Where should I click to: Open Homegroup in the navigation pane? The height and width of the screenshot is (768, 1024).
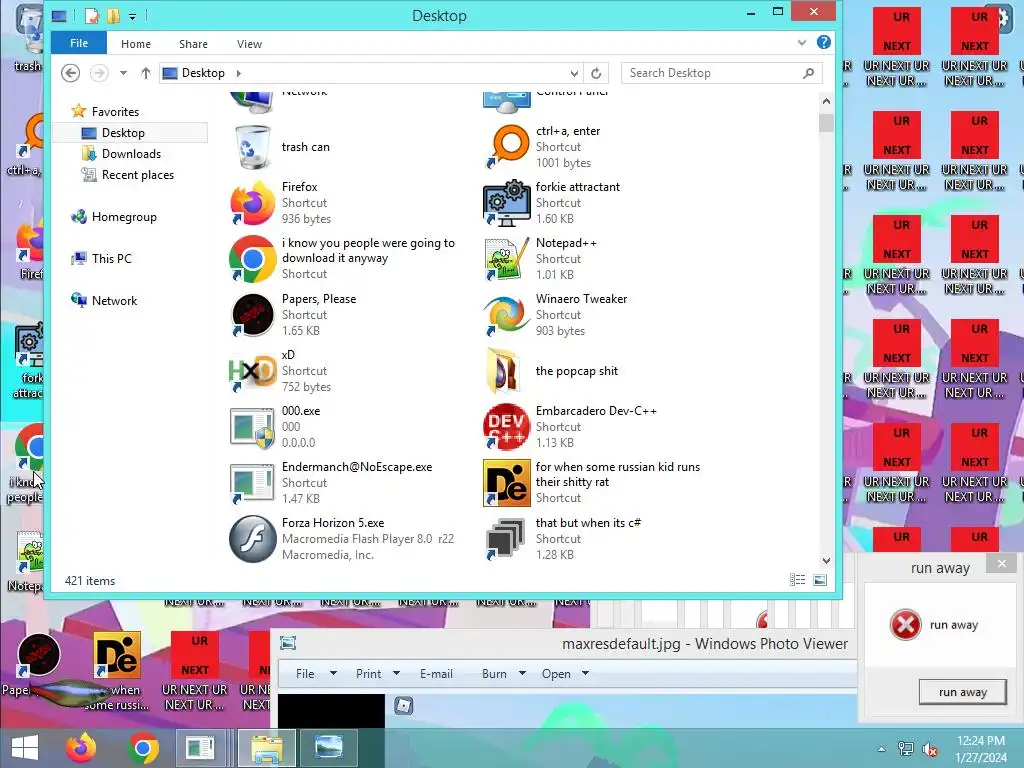point(124,217)
